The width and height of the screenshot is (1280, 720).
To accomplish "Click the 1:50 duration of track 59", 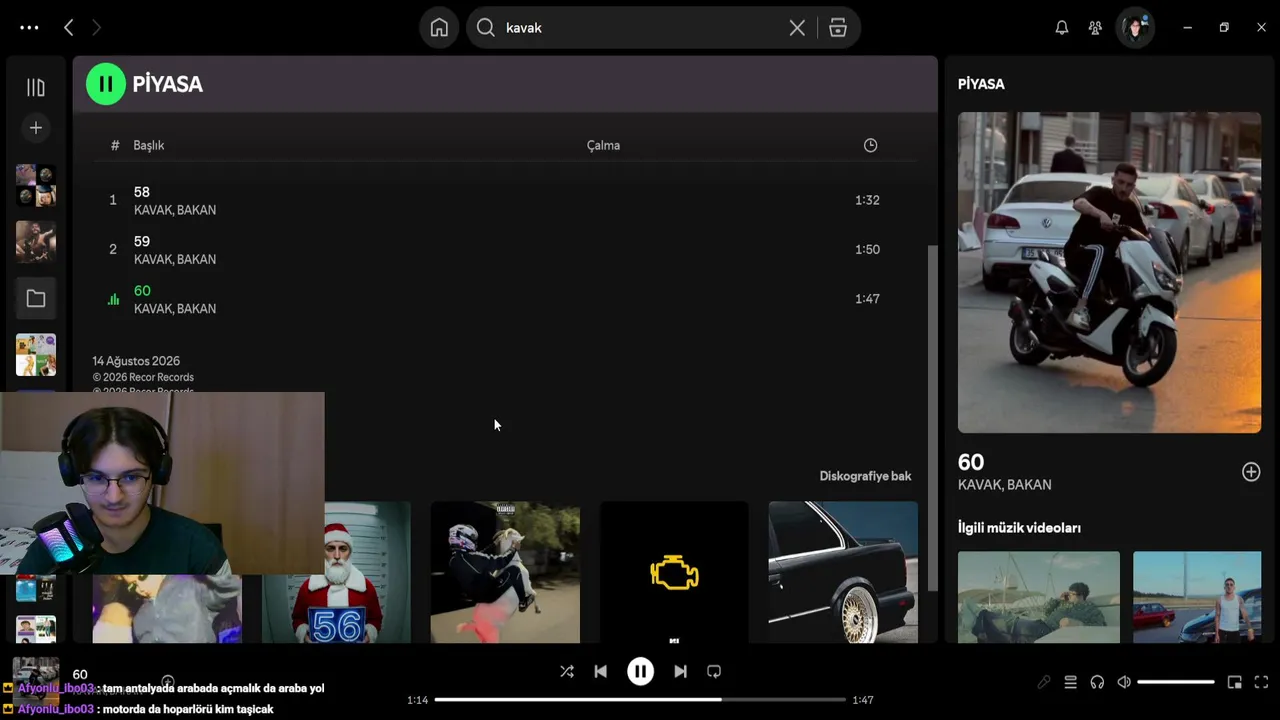I will click(x=867, y=249).
